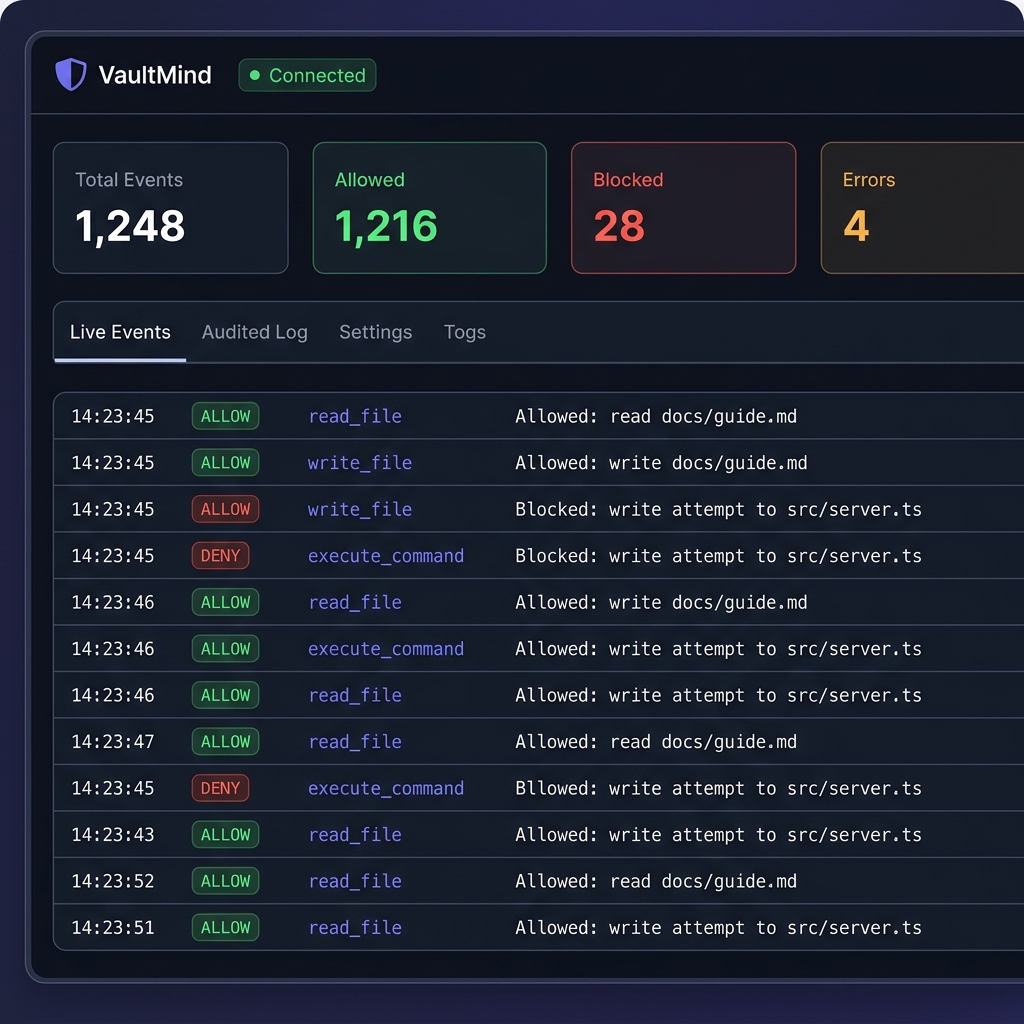The image size is (1024, 1024).
Task: Click the red ALLOW badge on the write_file row
Action: tap(225, 509)
